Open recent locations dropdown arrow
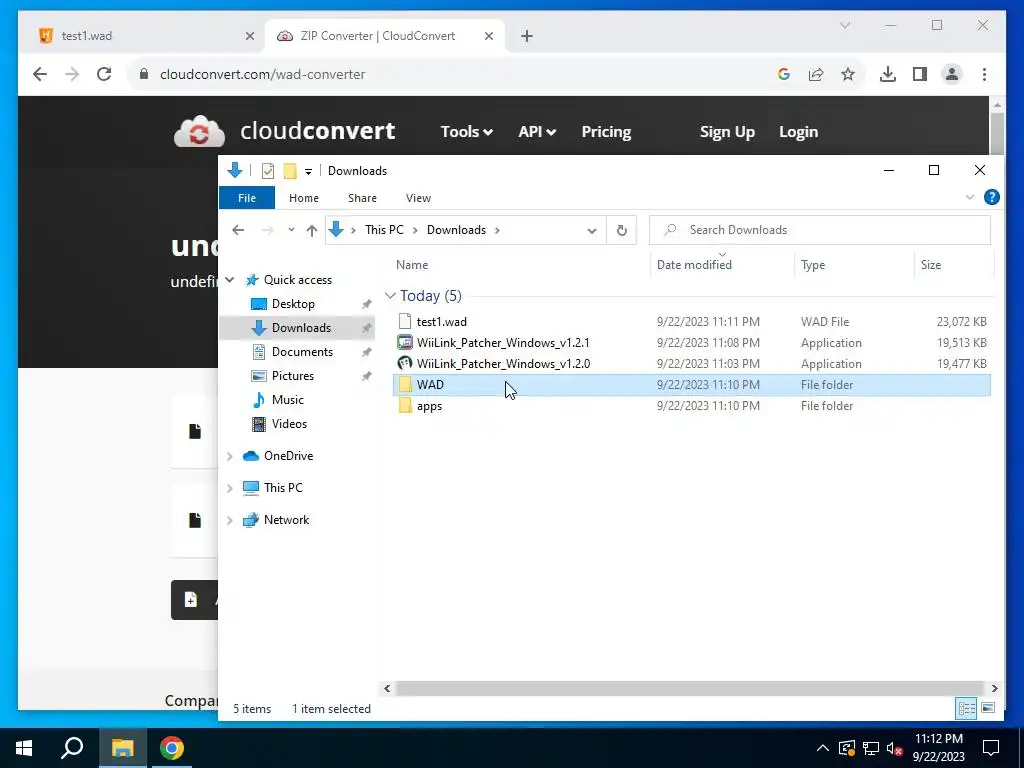The height and width of the screenshot is (768, 1024). coord(291,230)
